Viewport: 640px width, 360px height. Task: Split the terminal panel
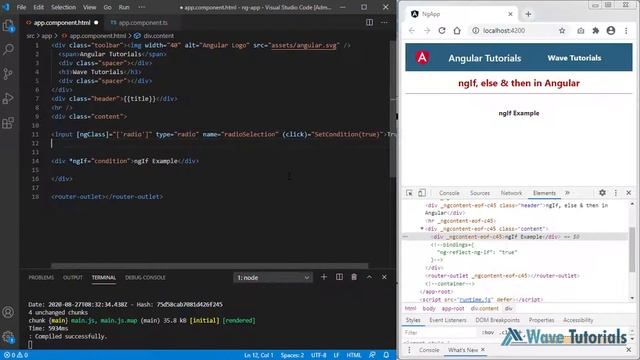(x=339, y=277)
